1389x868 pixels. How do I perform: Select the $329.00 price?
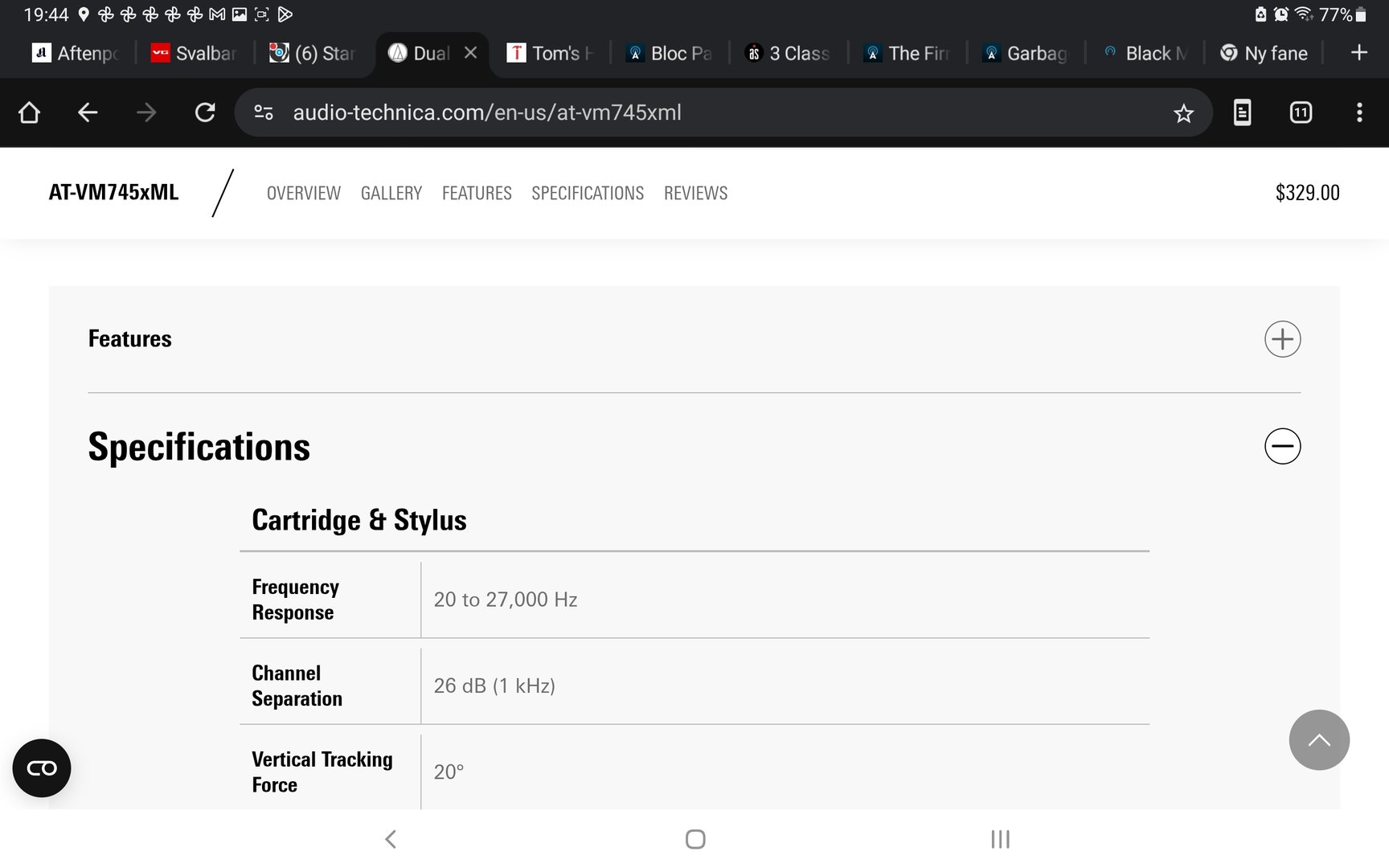(x=1307, y=193)
